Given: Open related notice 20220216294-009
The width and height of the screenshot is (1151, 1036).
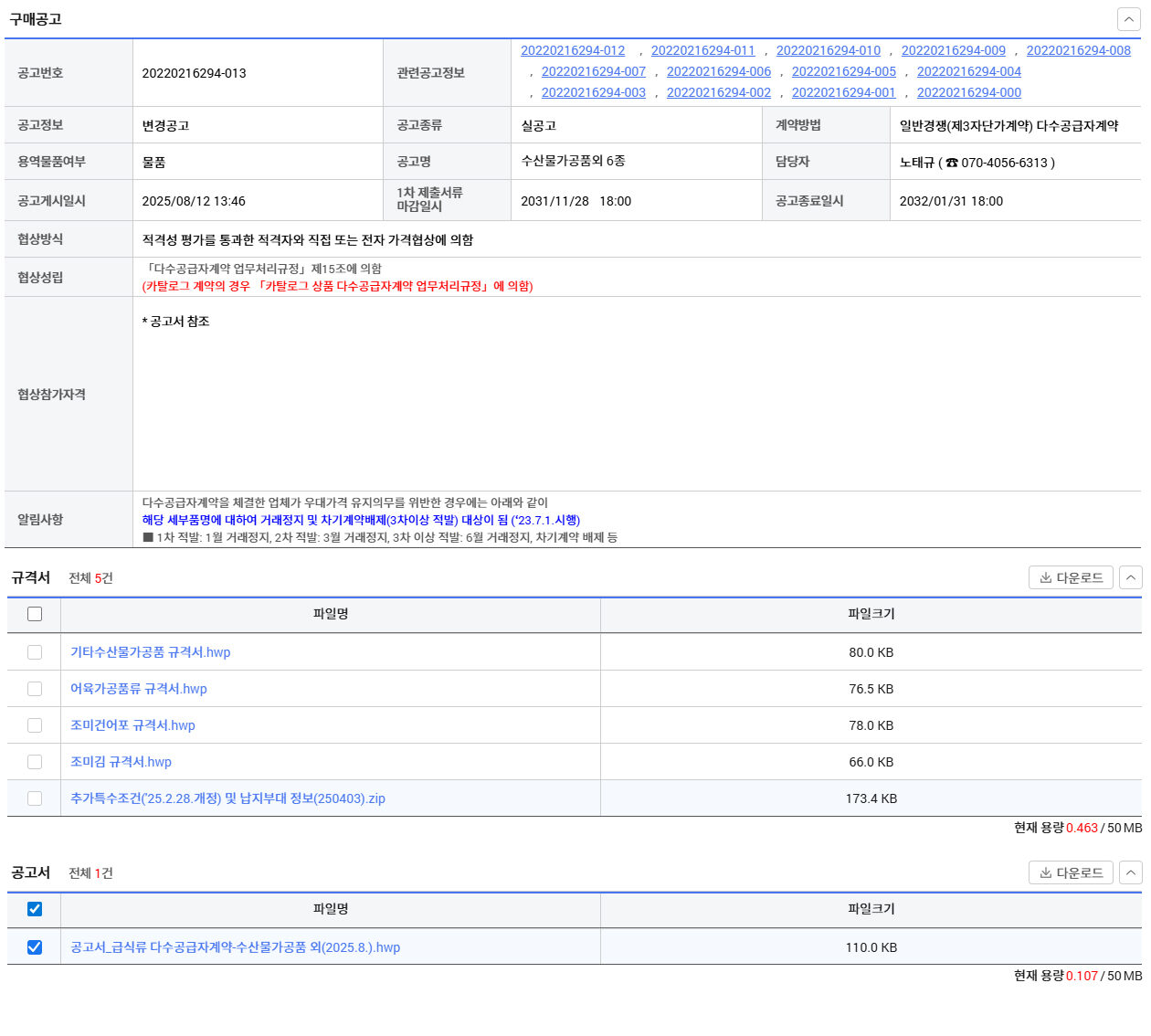Looking at the screenshot, I should (954, 50).
